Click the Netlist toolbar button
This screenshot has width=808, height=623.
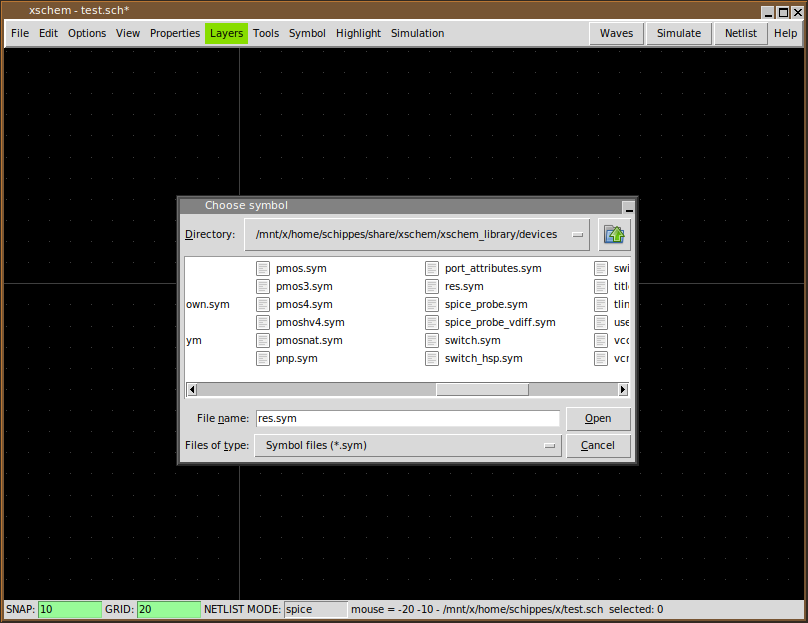click(741, 33)
